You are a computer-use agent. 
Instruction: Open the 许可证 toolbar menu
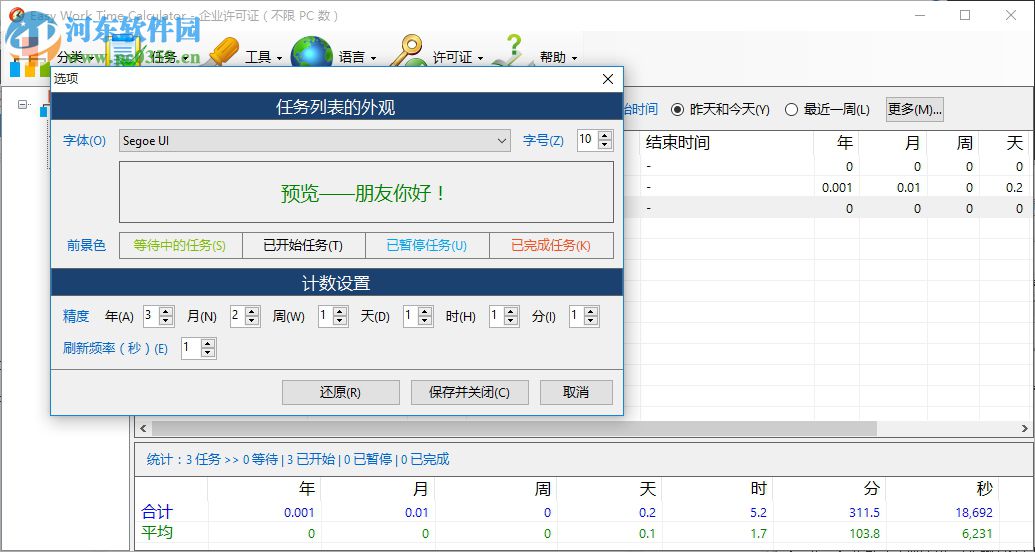(x=457, y=57)
